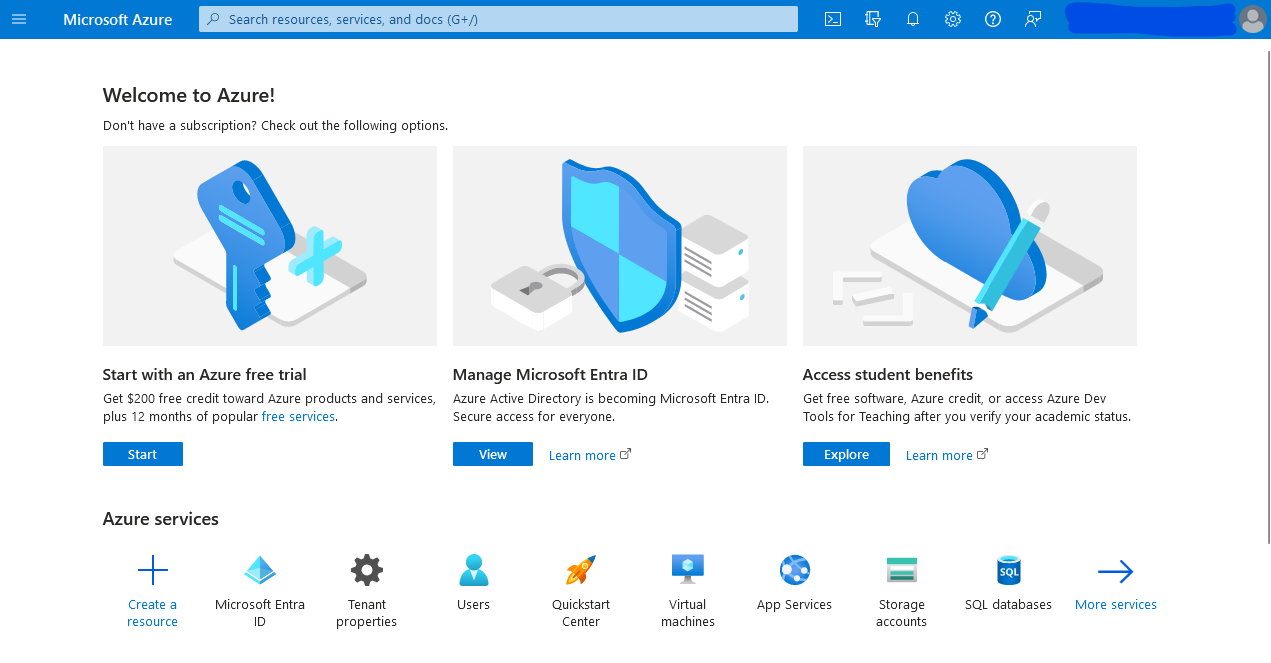This screenshot has height=663, width=1271.
Task: Click the View button for Entra ID
Action: point(493,454)
